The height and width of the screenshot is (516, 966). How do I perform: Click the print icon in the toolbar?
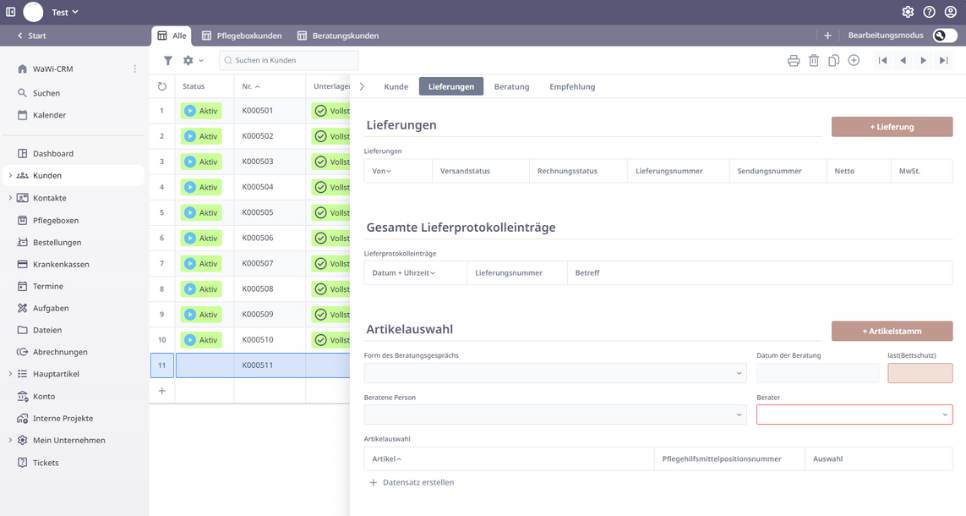793,61
